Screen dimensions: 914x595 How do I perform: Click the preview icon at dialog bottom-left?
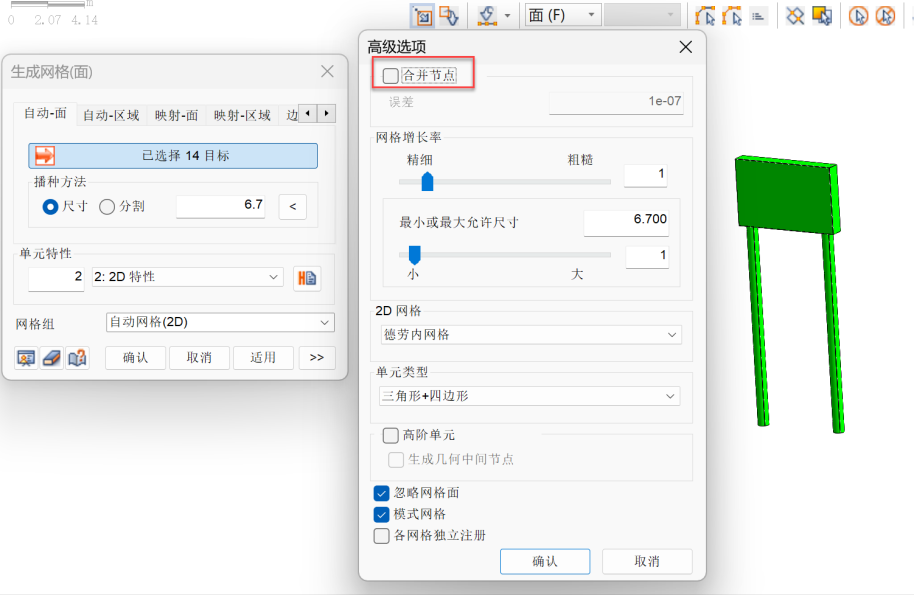26,358
